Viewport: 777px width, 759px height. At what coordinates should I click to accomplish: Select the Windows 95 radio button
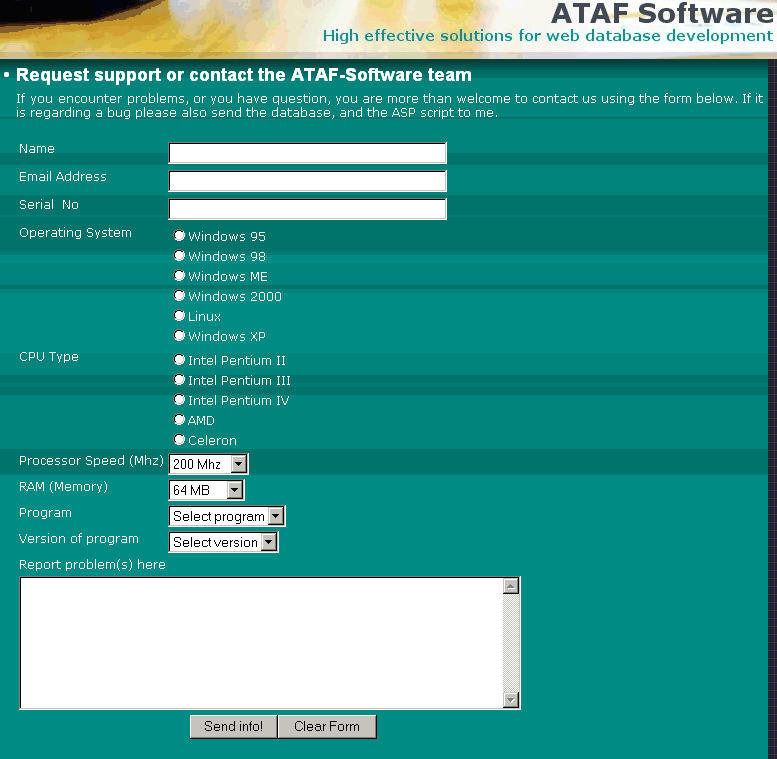click(179, 235)
